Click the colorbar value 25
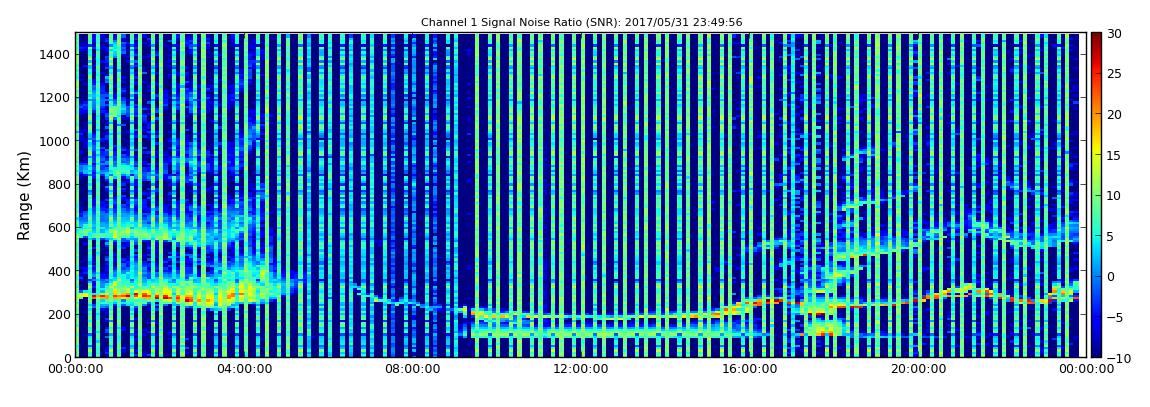1150x407 pixels. pyautogui.click(x=1114, y=74)
